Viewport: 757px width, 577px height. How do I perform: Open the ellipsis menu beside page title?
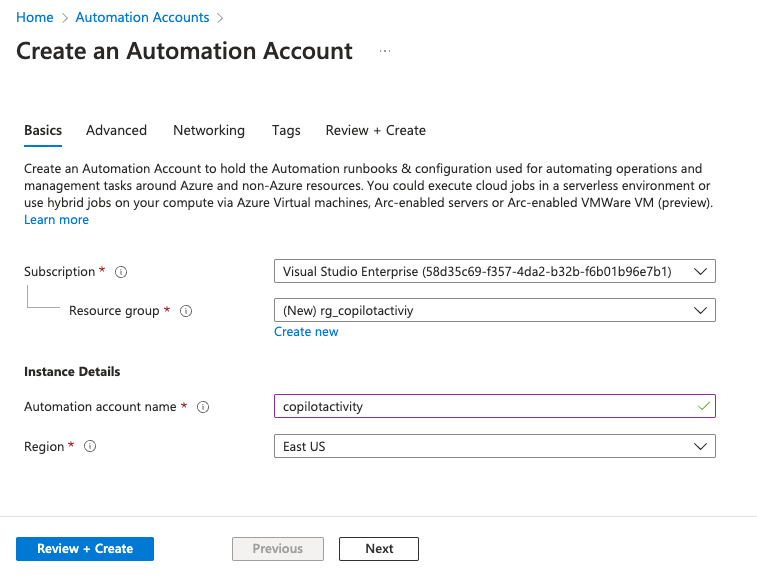(x=385, y=51)
